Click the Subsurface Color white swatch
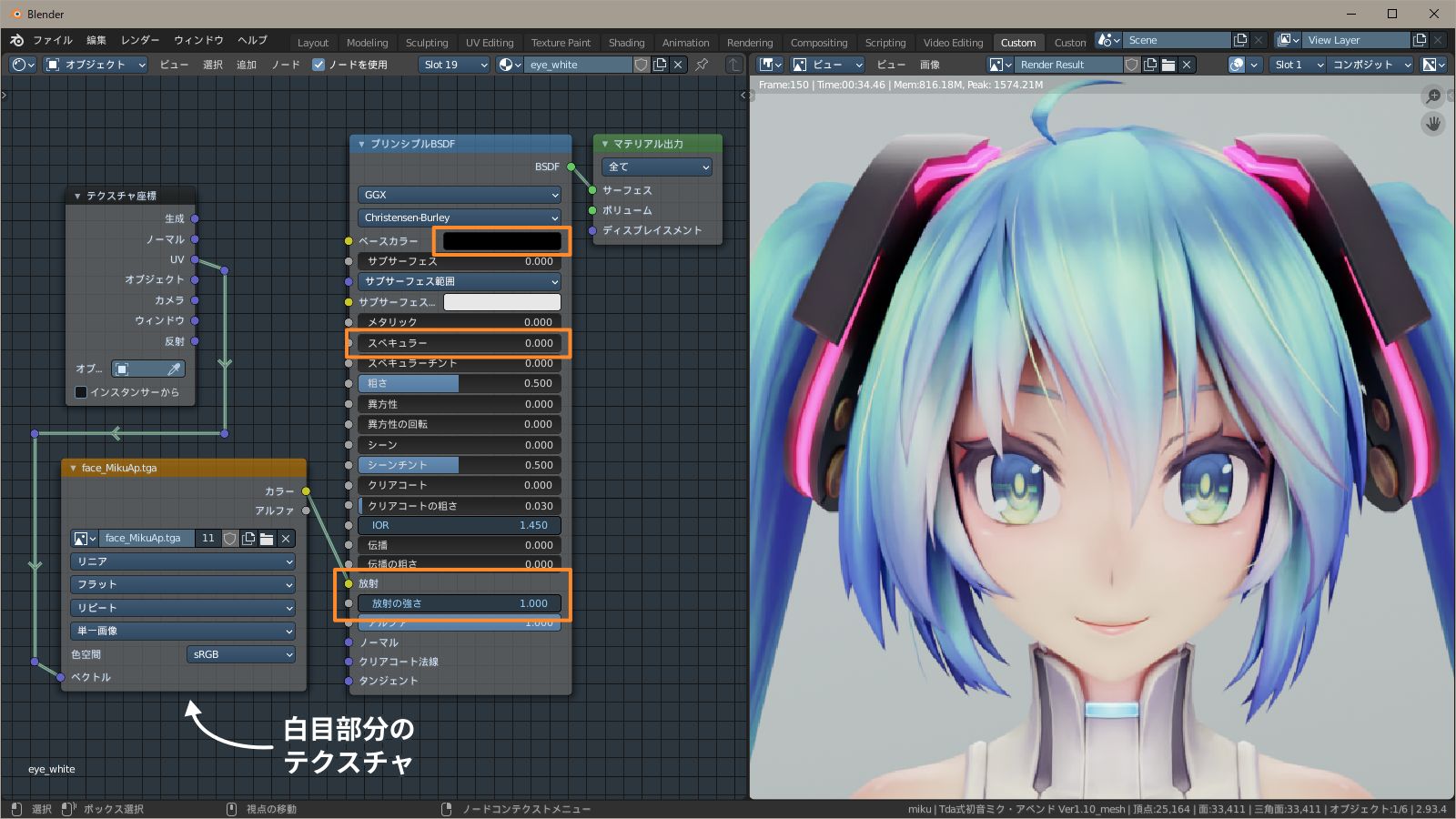 pos(502,302)
